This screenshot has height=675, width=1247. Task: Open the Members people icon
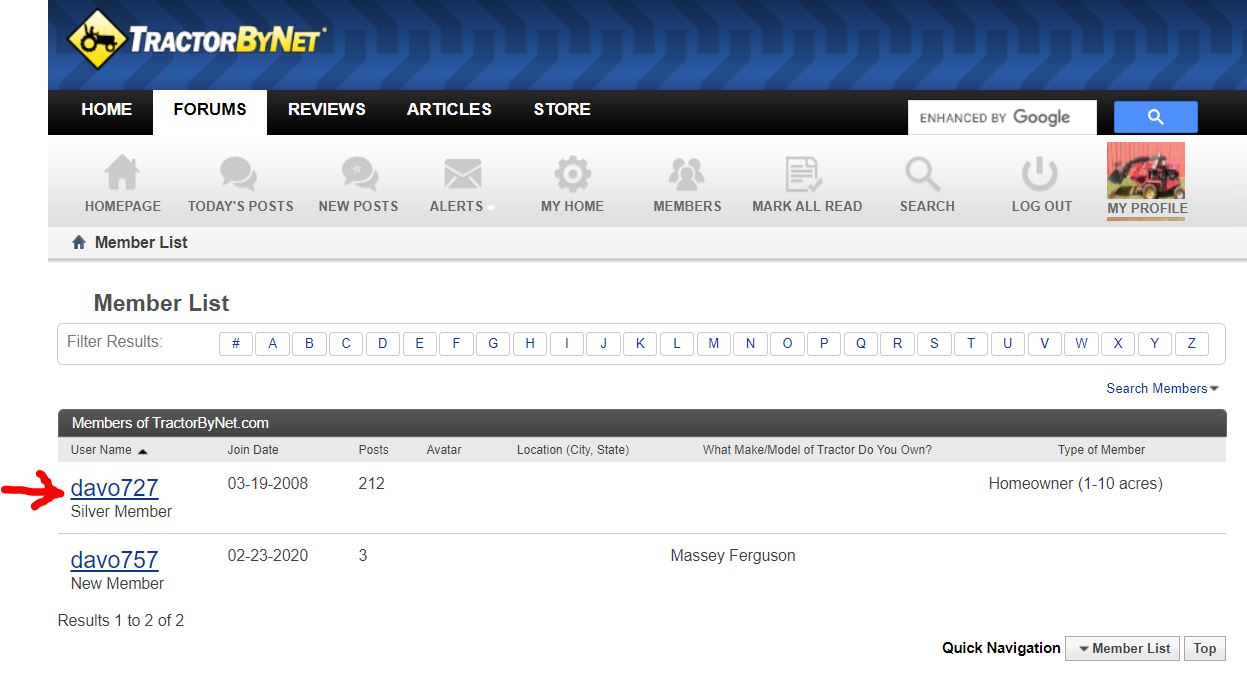click(687, 173)
